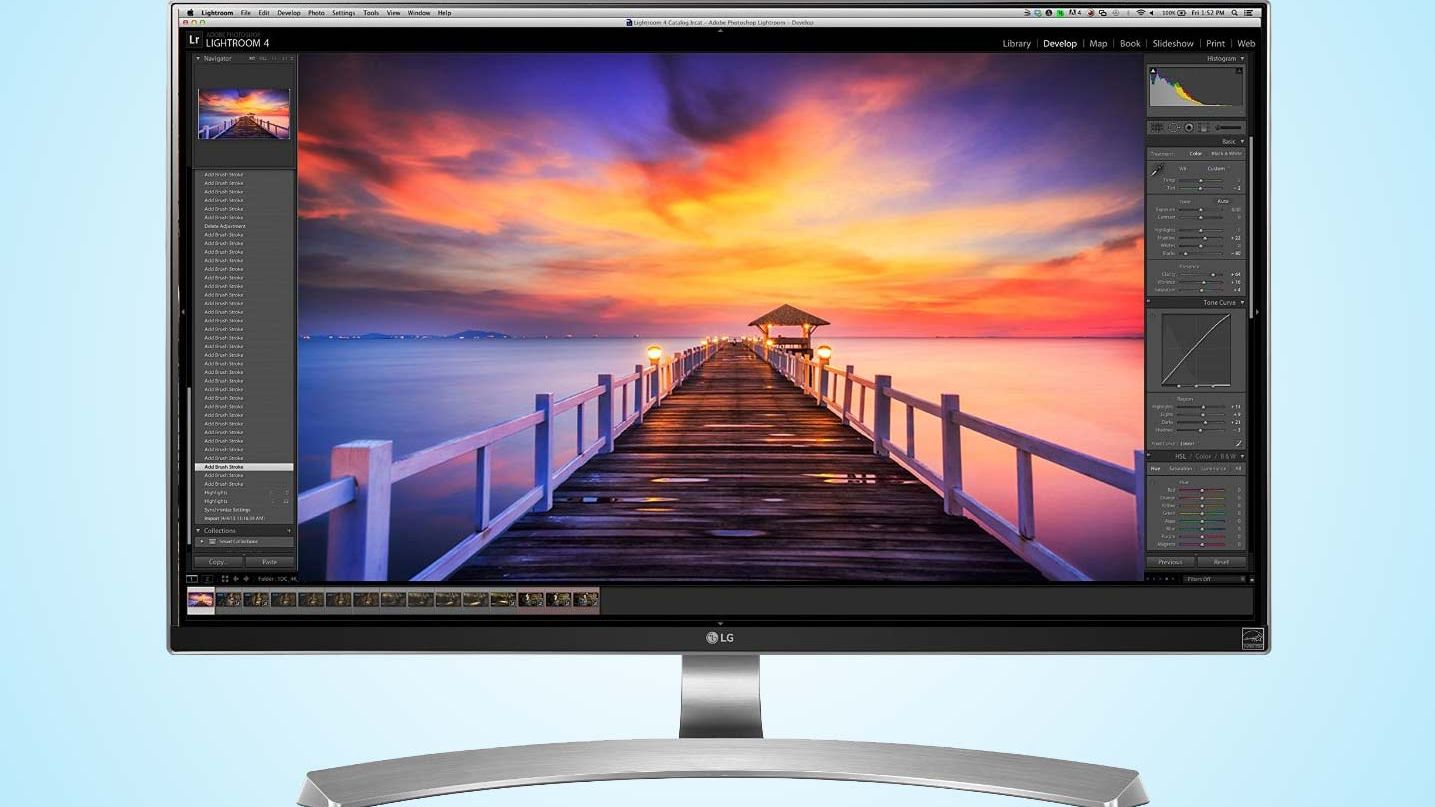This screenshot has width=1435, height=807.
Task: Click the Tone Curve point curve edit icon
Action: pos(1238,443)
